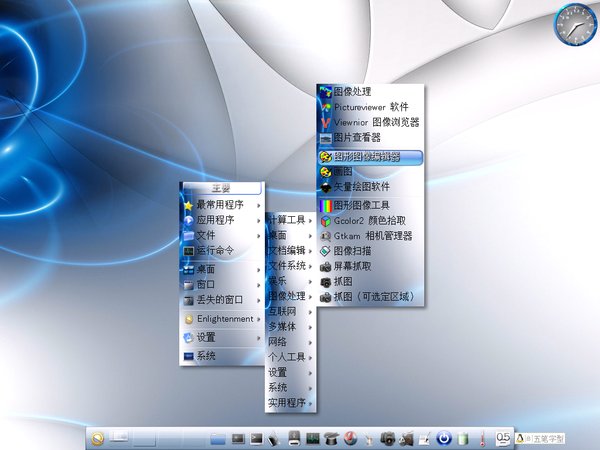Choose 抓图（可选定区域） screenshot option

click(x=375, y=298)
